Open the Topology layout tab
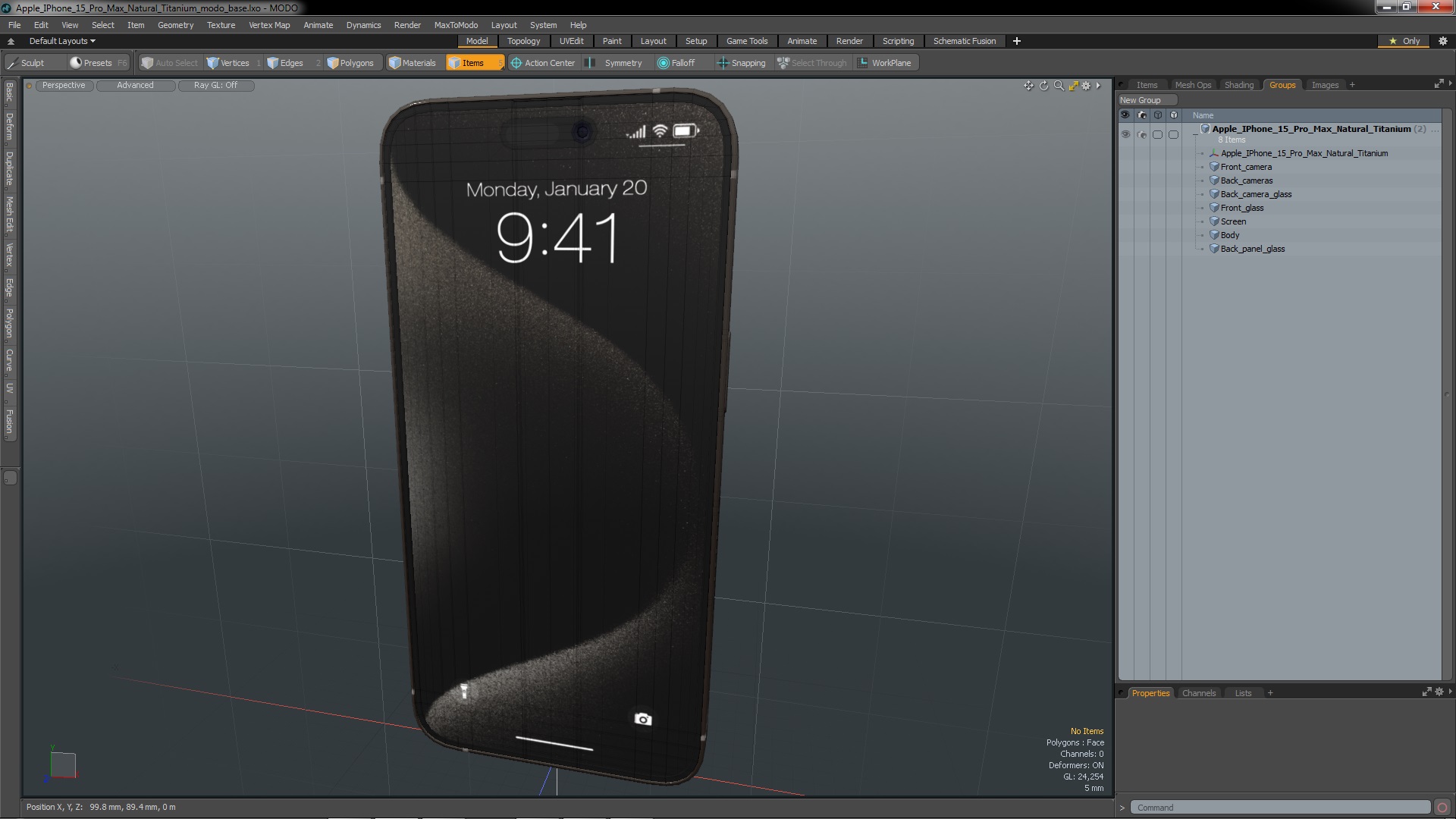This screenshot has width=1456, height=819. pos(523,41)
